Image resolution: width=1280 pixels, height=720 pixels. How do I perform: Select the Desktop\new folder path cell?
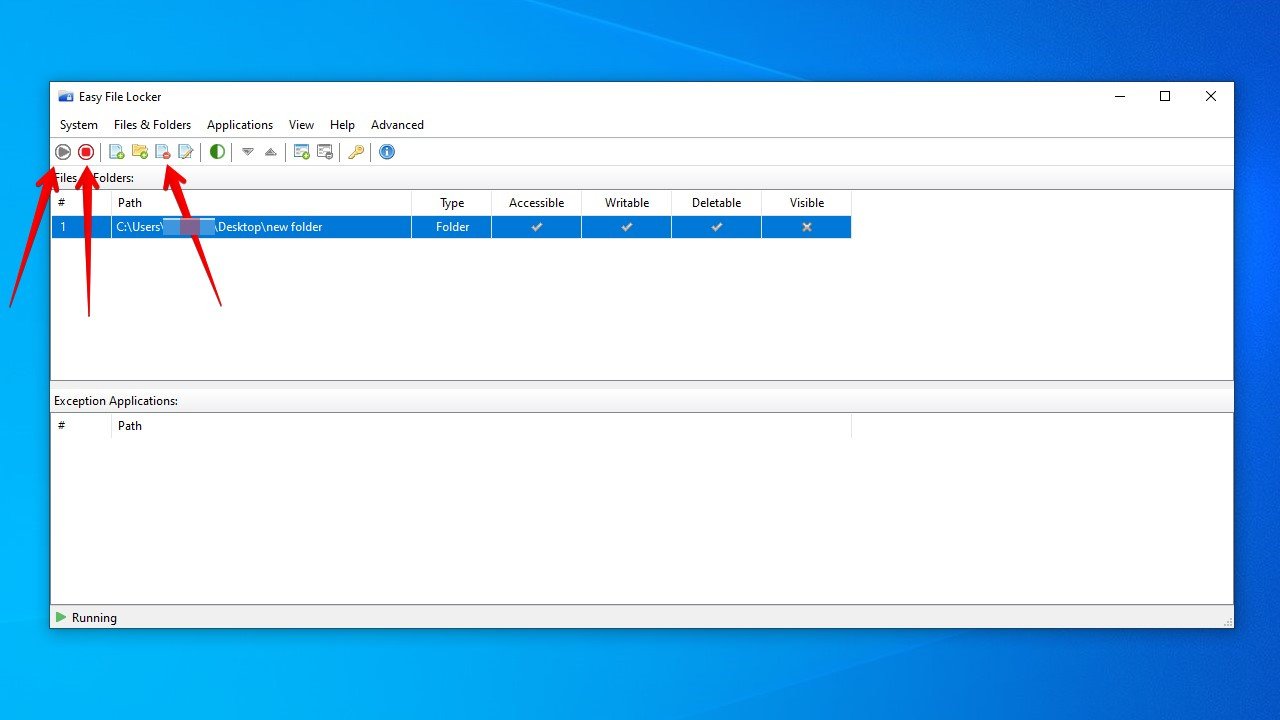[262, 227]
